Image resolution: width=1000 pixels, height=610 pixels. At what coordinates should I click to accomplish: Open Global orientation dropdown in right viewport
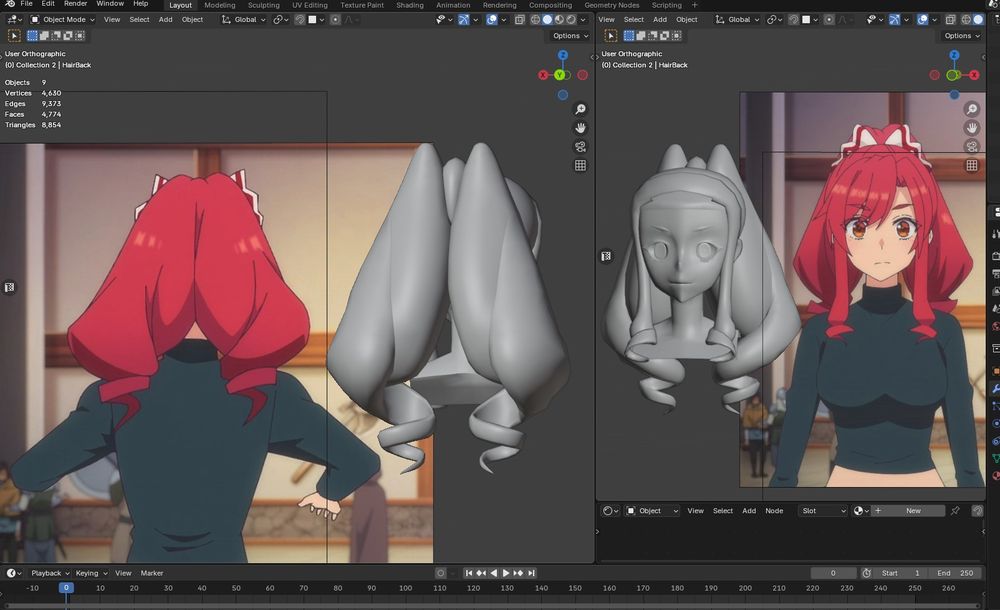[737, 20]
